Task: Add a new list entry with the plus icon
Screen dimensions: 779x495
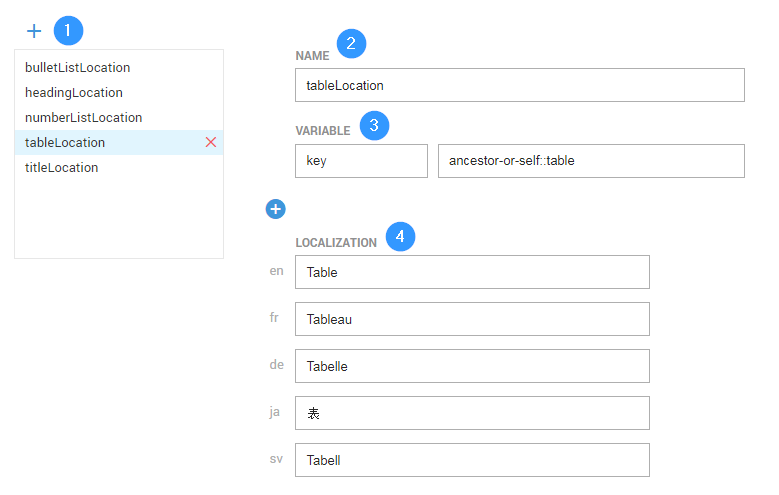Action: click(34, 31)
